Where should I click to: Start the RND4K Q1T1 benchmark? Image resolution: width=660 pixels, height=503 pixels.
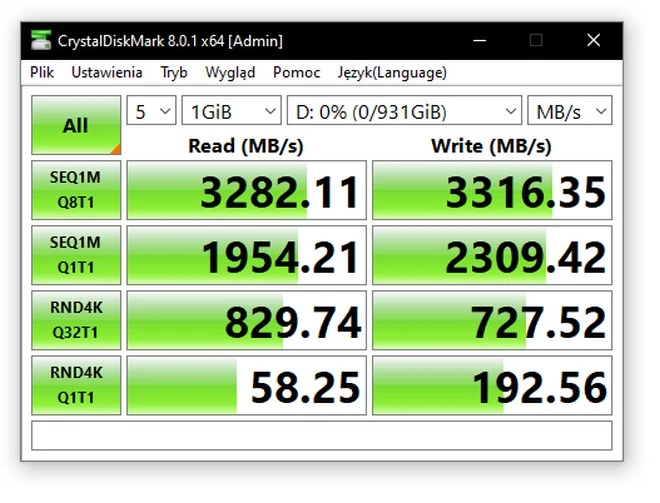pos(76,385)
